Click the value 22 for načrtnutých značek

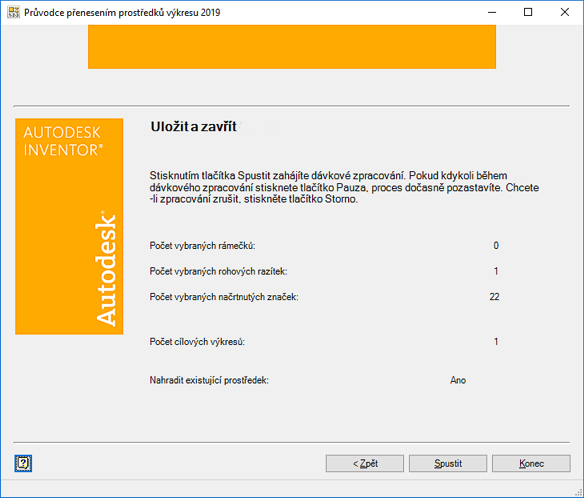[494, 296]
